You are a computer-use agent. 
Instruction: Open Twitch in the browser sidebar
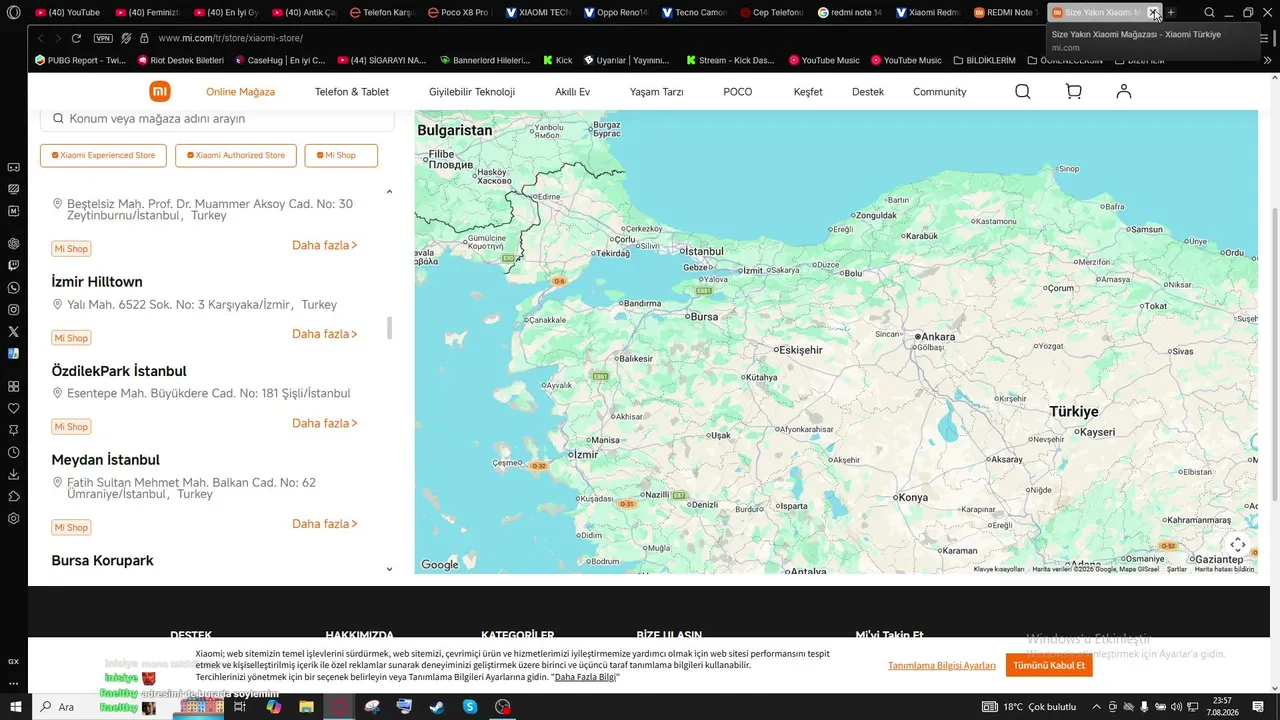[13, 265]
